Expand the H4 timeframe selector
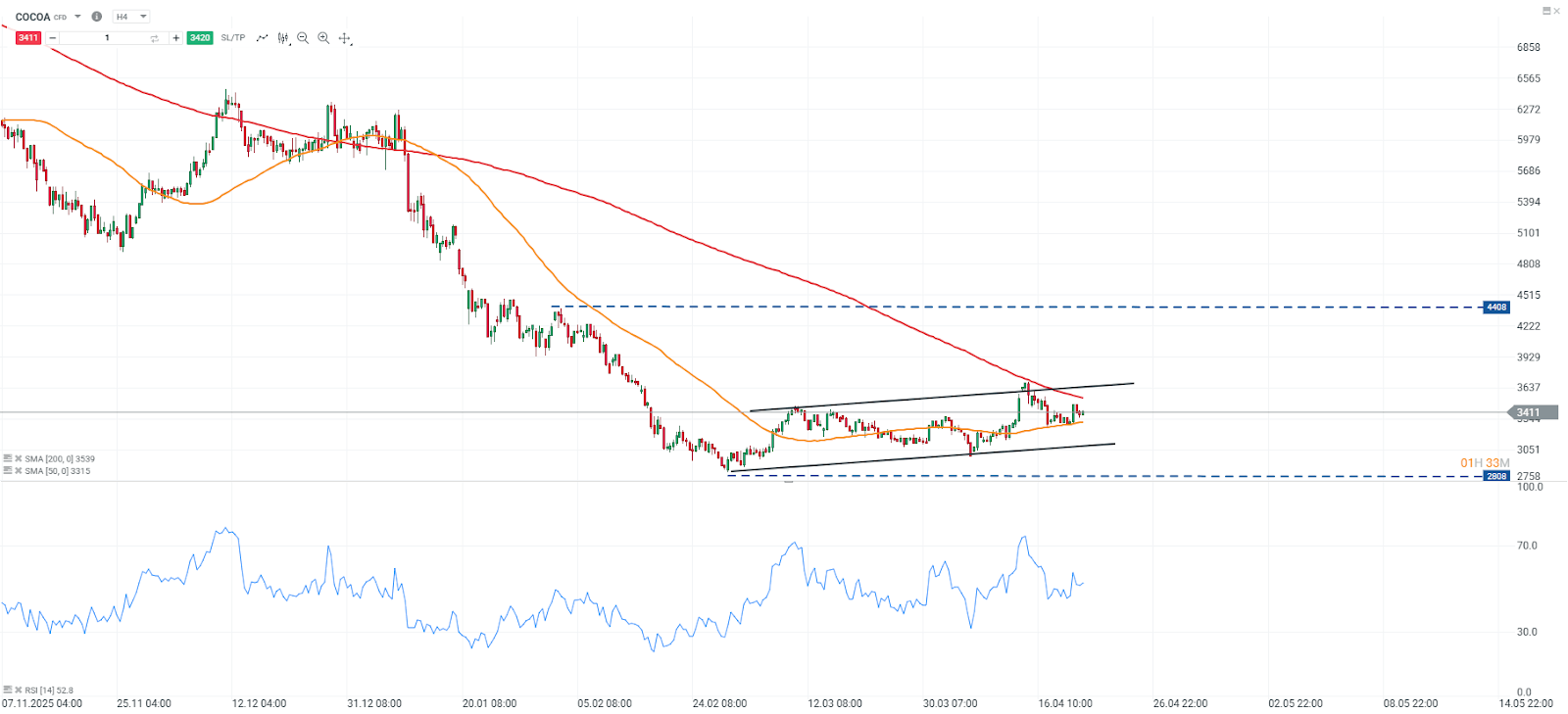The height and width of the screenshot is (714, 1568). [x=131, y=17]
